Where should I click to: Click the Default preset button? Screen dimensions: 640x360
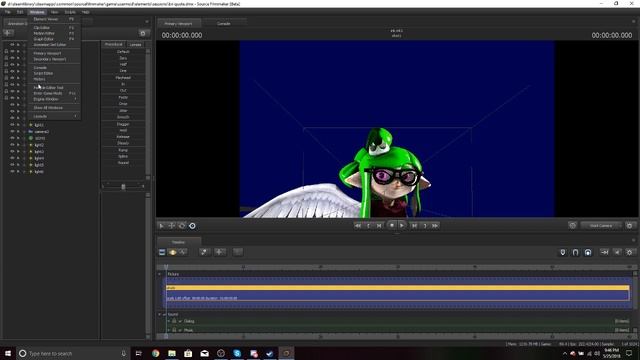123,52
